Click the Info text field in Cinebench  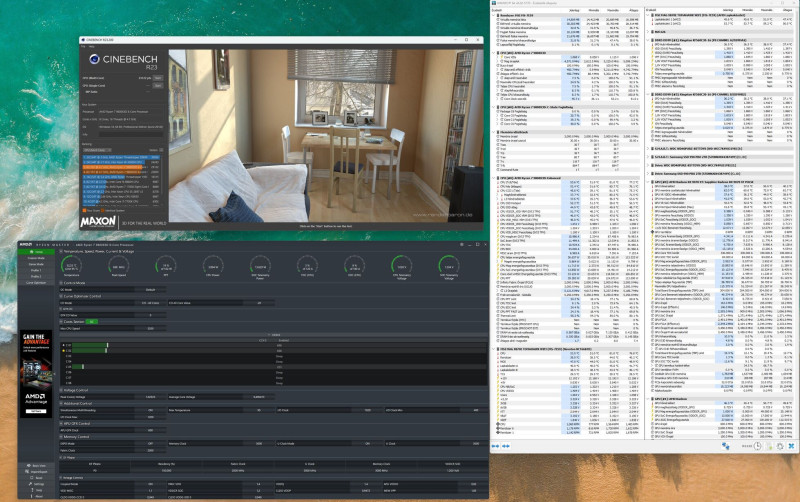(131, 135)
